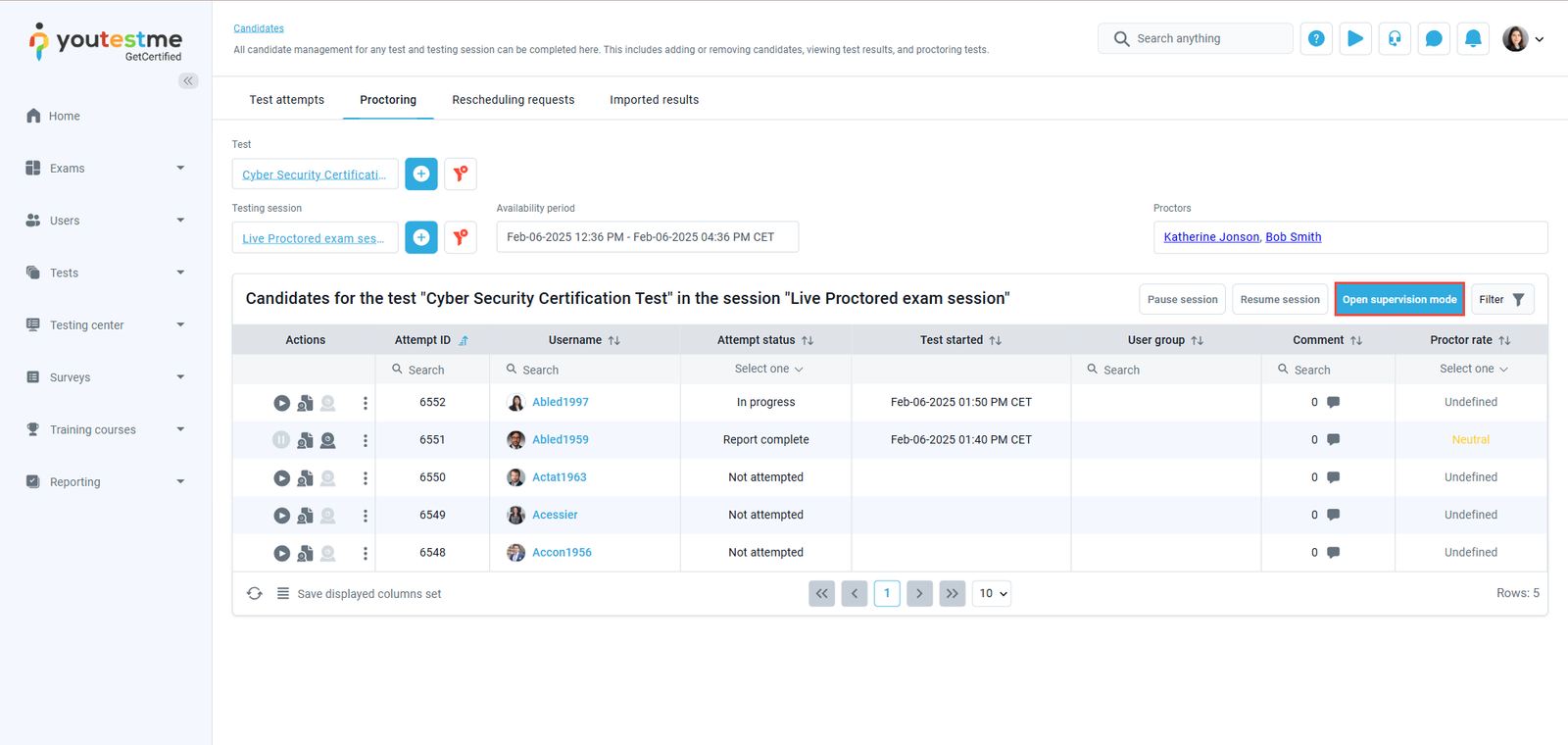Click the blue plus icon beside Testing session

[x=421, y=237]
